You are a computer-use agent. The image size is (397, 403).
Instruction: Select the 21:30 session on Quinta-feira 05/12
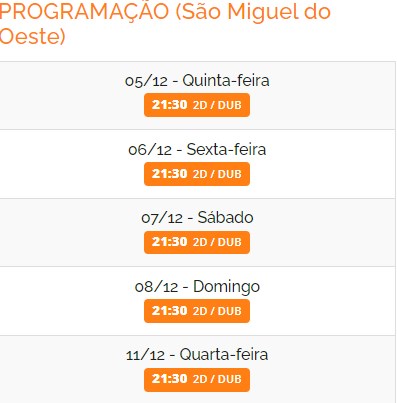197,105
